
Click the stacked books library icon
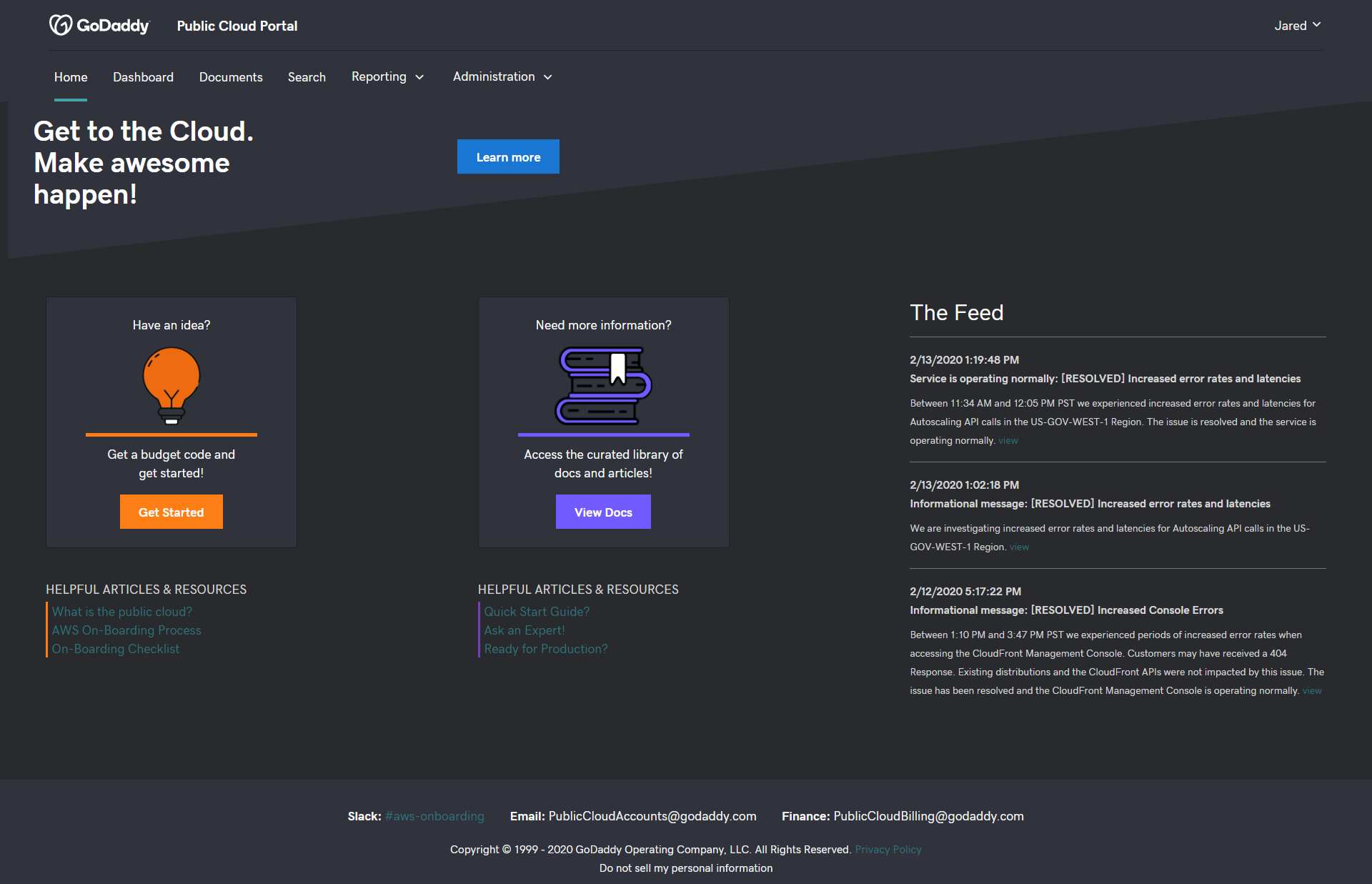coord(604,385)
